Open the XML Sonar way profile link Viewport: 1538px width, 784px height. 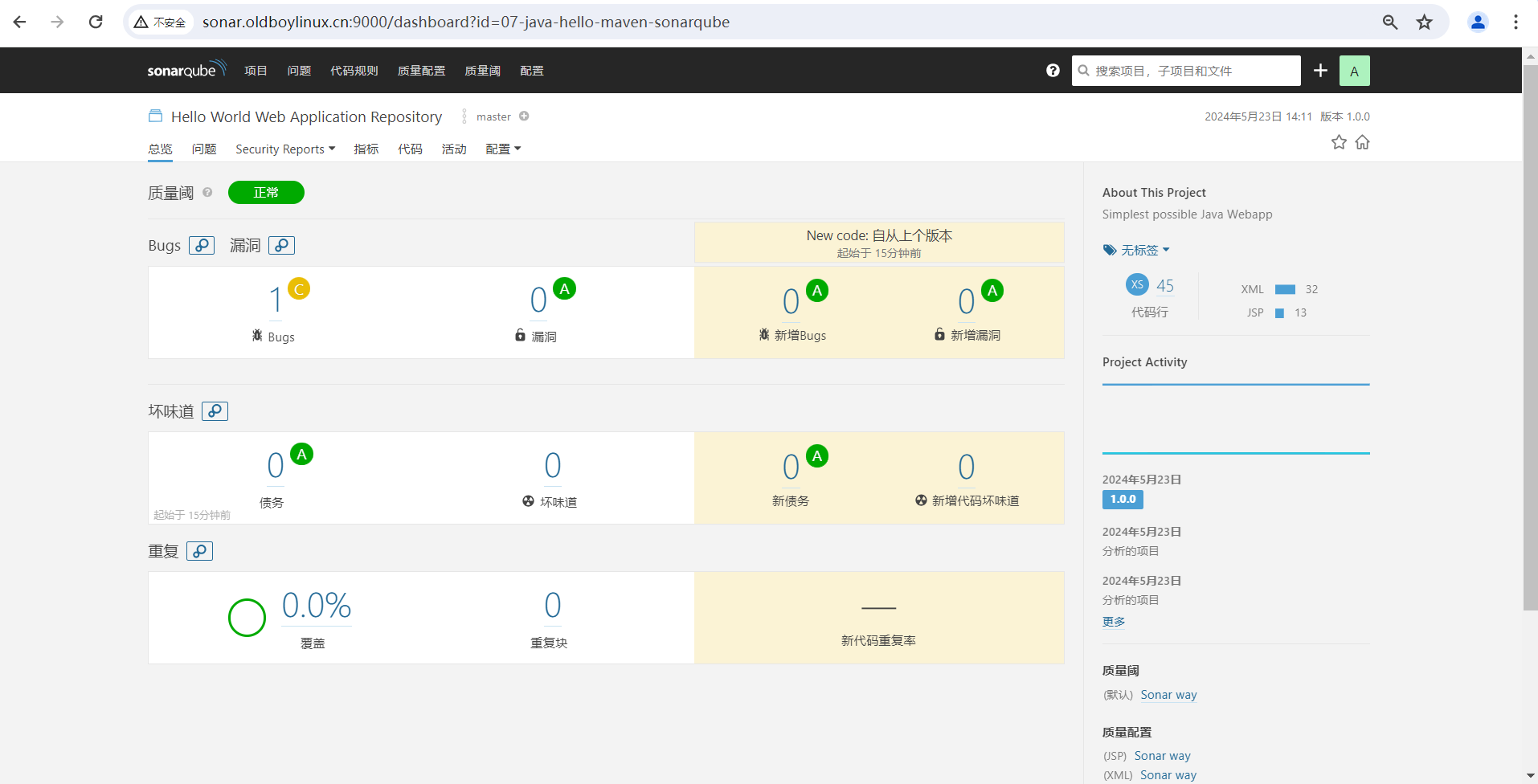click(x=1168, y=774)
